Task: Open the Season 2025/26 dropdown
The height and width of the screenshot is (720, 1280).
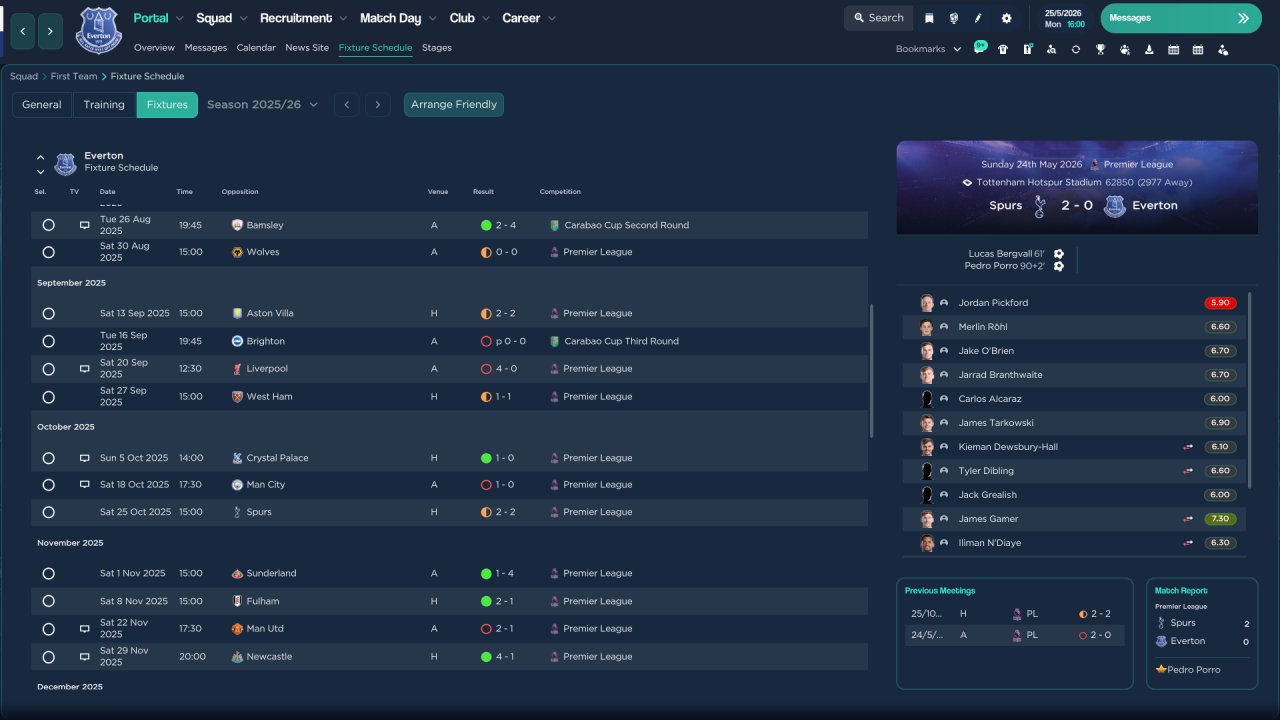Action: [263, 104]
